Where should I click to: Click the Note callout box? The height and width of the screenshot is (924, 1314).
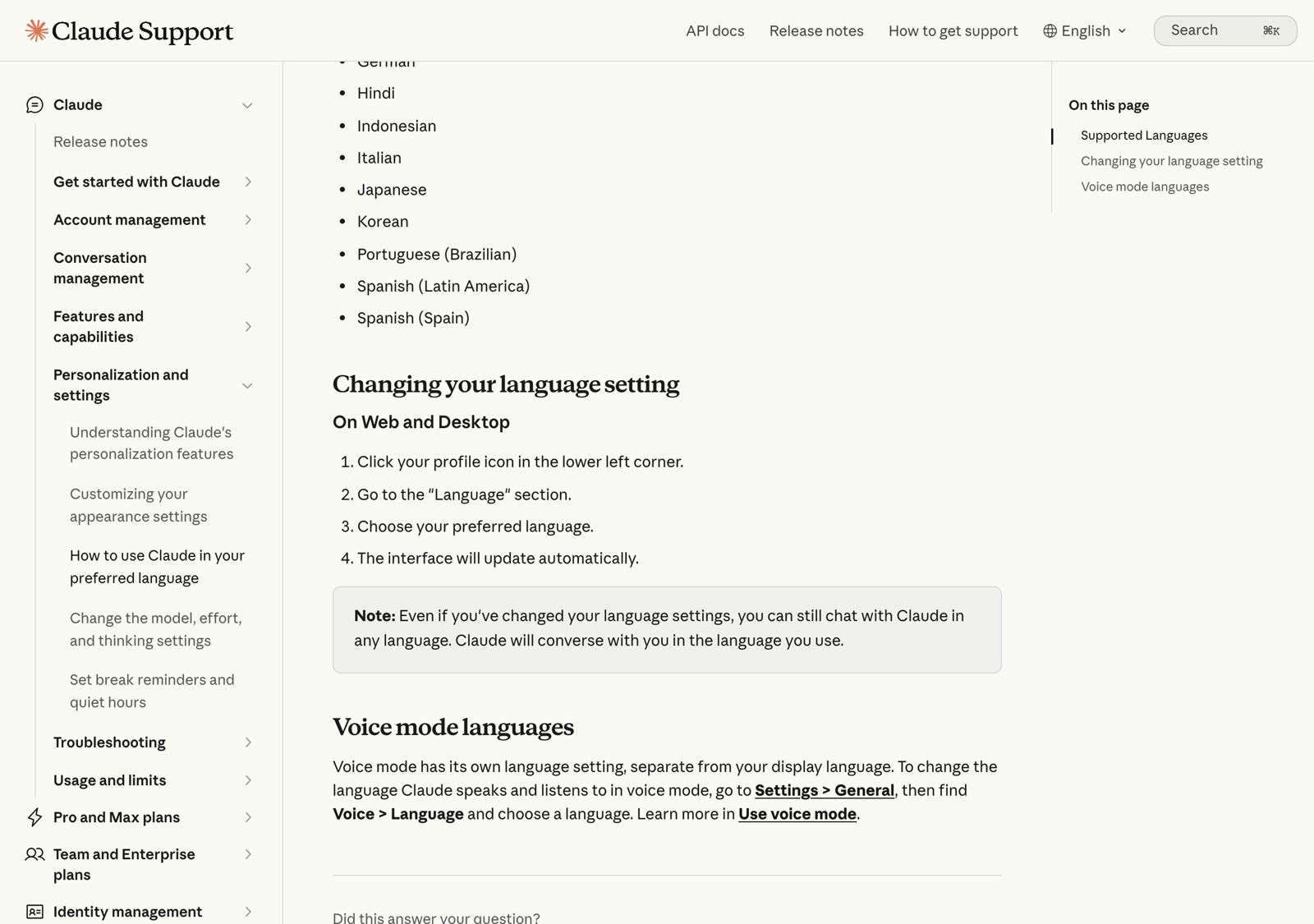click(667, 630)
